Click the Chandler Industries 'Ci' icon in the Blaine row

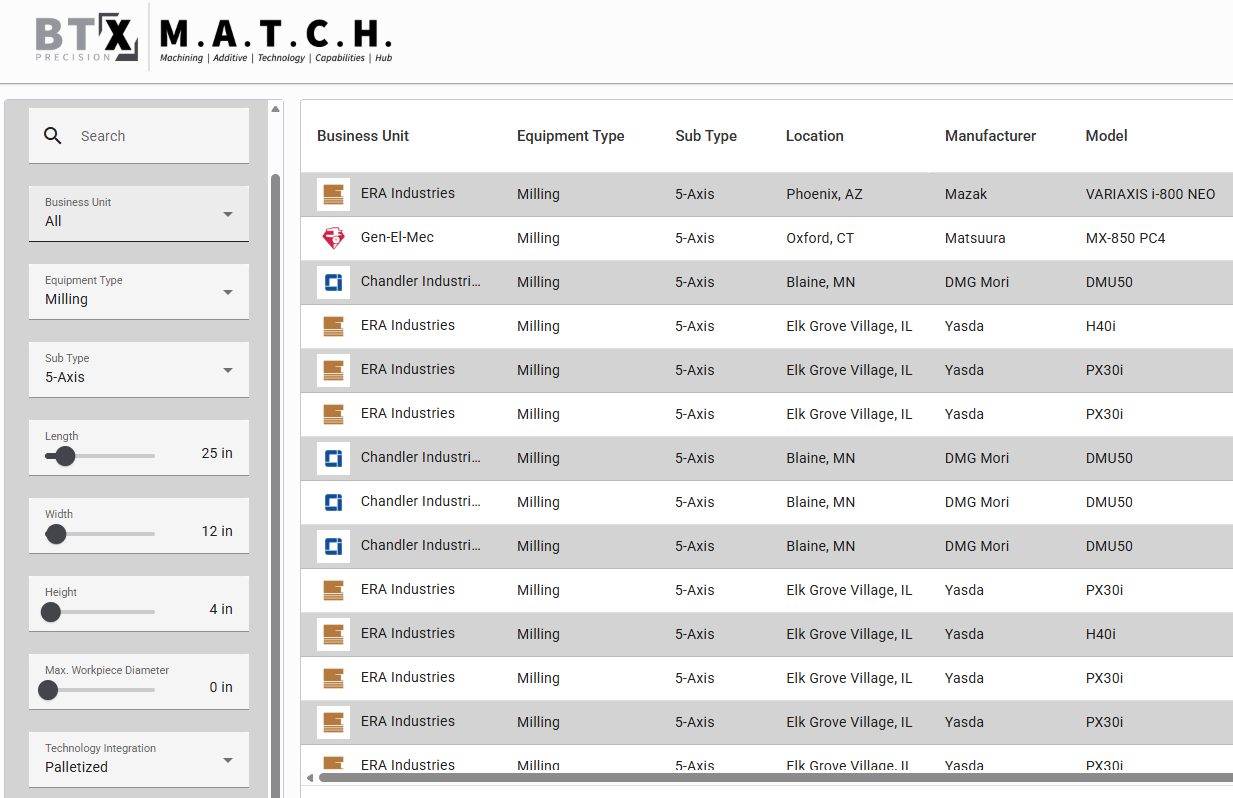(333, 281)
